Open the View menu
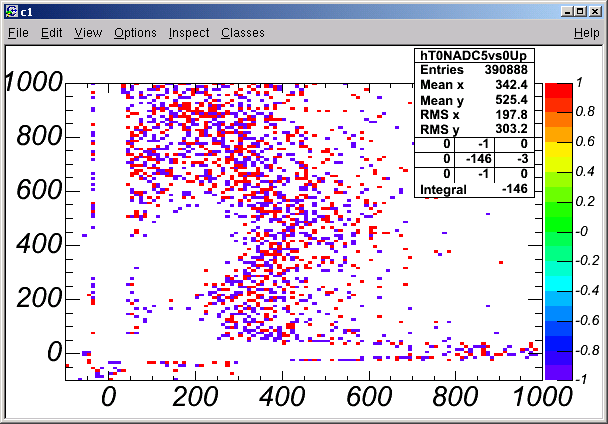 pyautogui.click(x=88, y=33)
